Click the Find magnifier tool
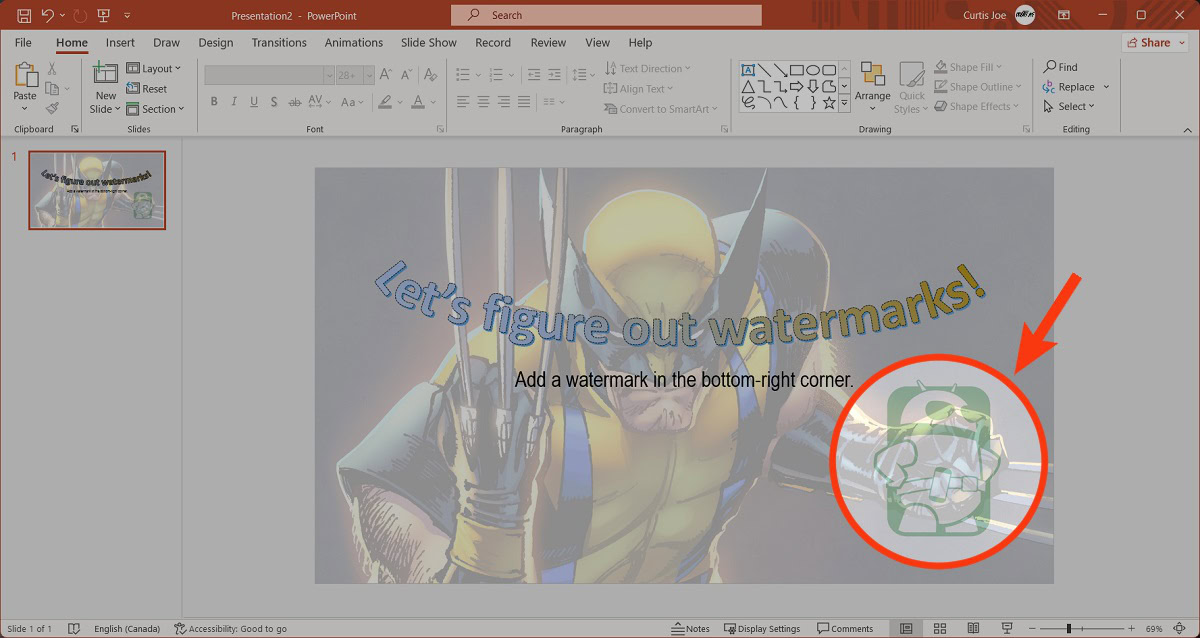This screenshot has width=1200, height=638. click(1060, 67)
